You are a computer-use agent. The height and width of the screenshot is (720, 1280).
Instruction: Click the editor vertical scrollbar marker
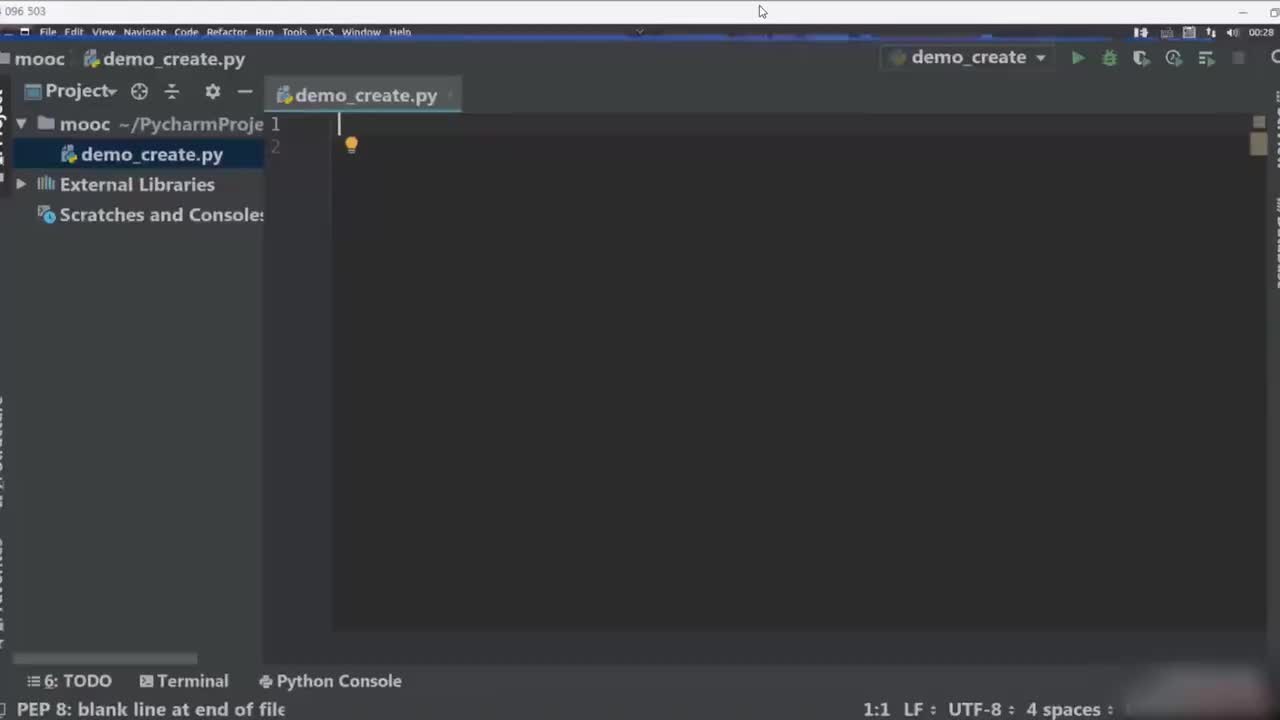tap(1258, 144)
